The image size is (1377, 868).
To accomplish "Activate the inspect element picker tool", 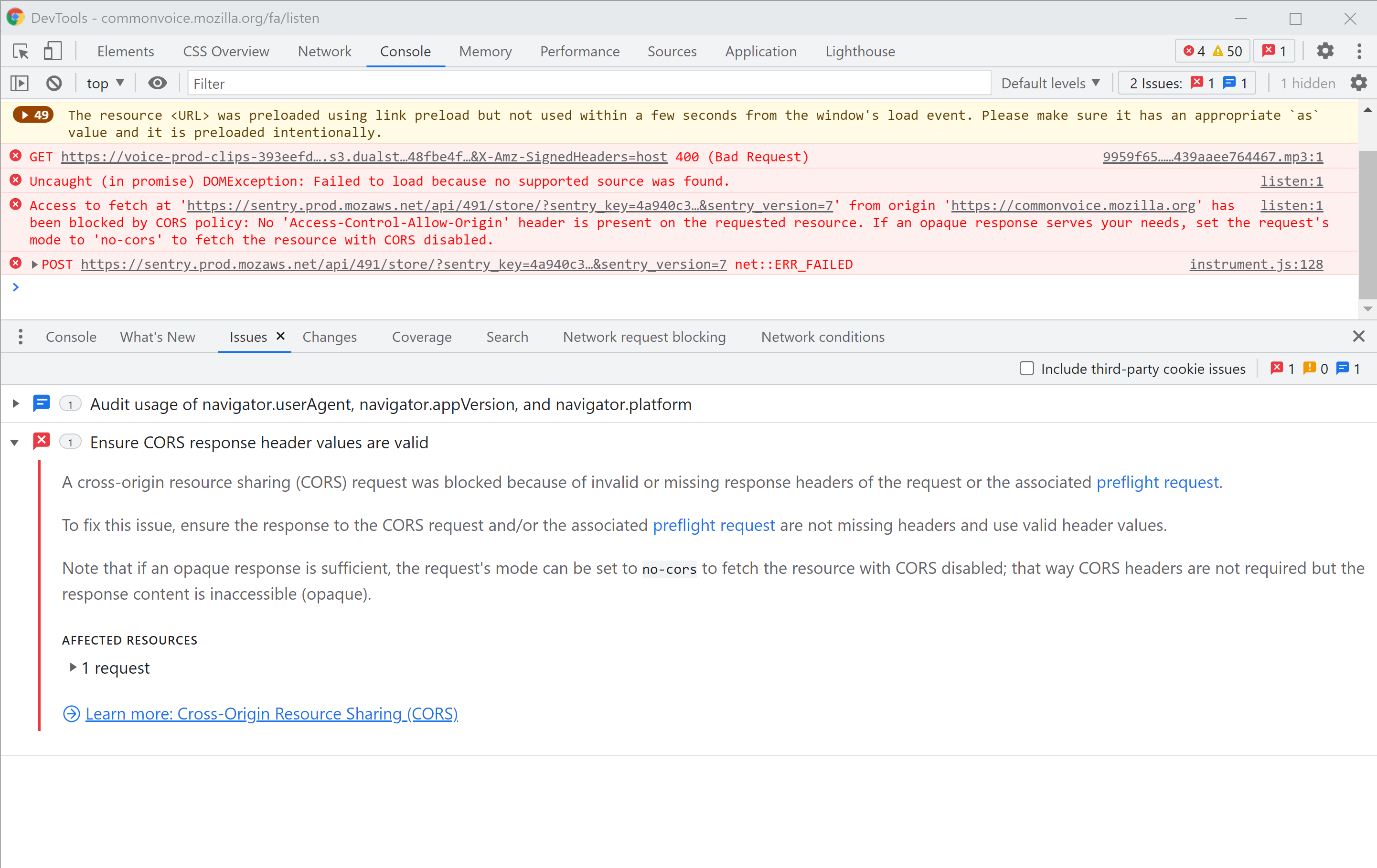I will [x=21, y=52].
